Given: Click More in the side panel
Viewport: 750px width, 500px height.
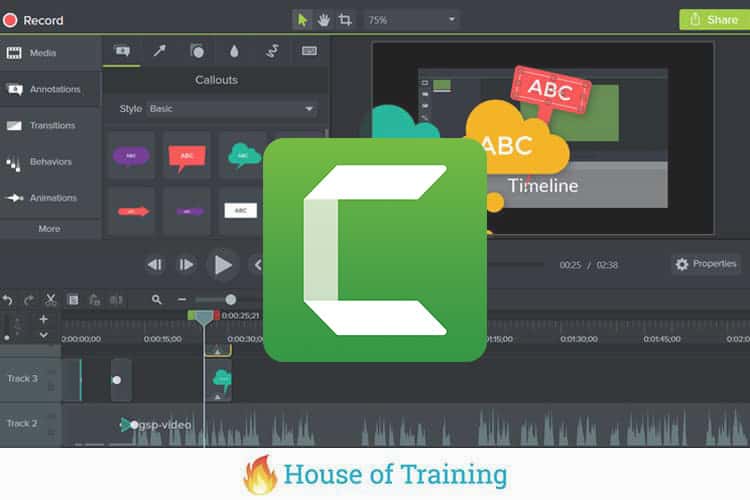Looking at the screenshot, I should (x=49, y=229).
